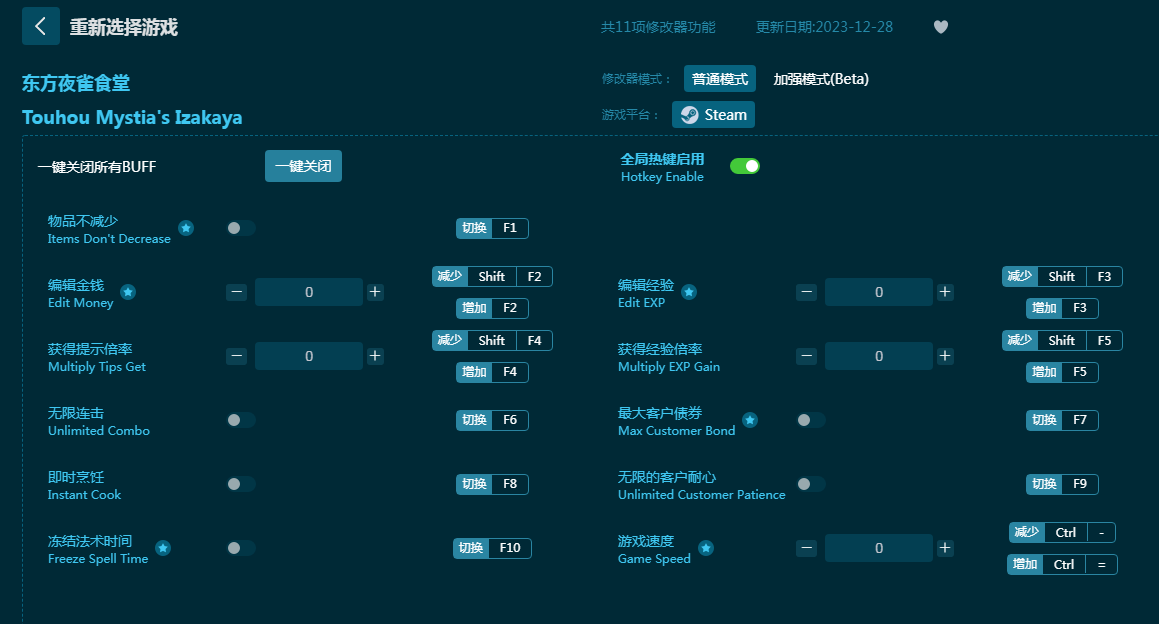Image resolution: width=1159 pixels, height=624 pixels.
Task: Click the 更新日期:2023-12-28 text
Action: (824, 27)
